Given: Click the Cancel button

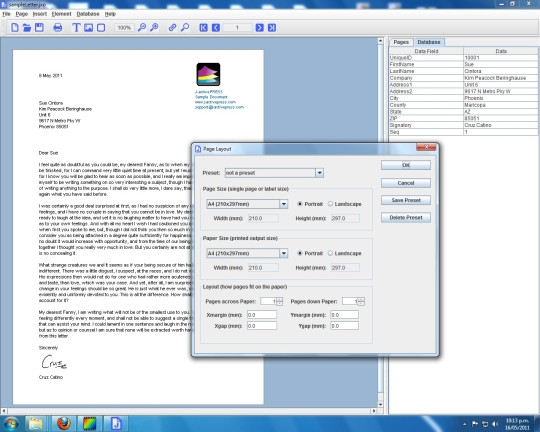Looking at the screenshot, I should 406,183.
